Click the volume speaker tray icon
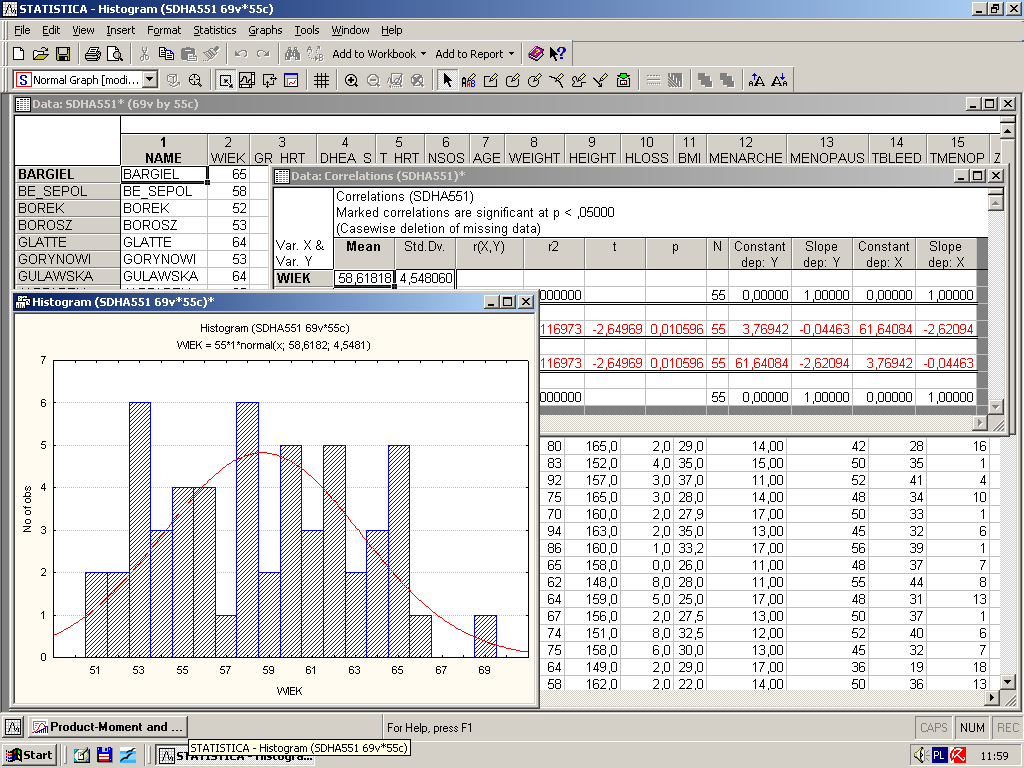This screenshot has height=768, width=1024. [x=920, y=756]
